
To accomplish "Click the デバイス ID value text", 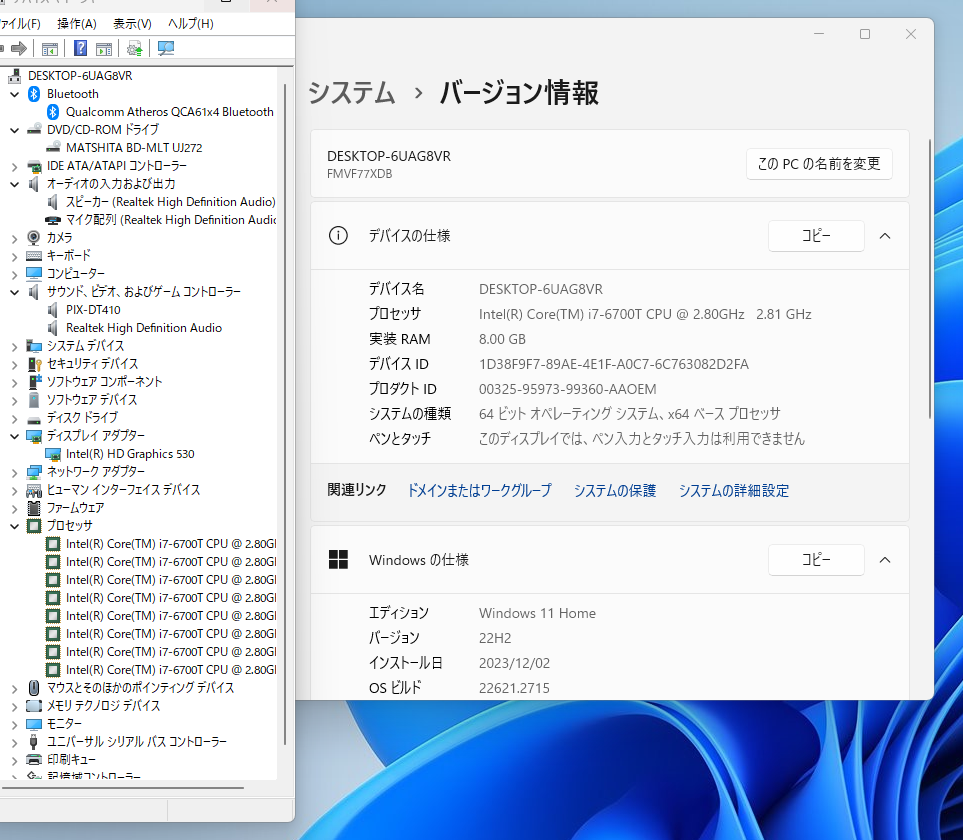I will tap(614, 364).
